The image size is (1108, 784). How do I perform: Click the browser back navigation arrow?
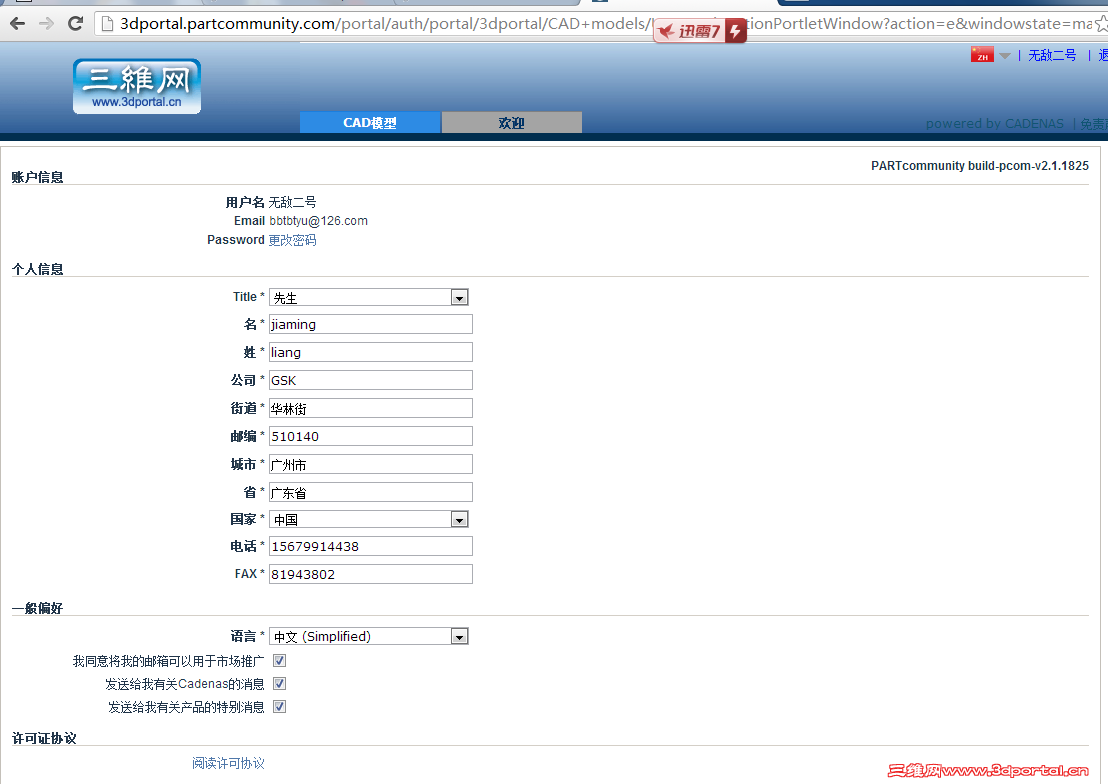coord(16,23)
